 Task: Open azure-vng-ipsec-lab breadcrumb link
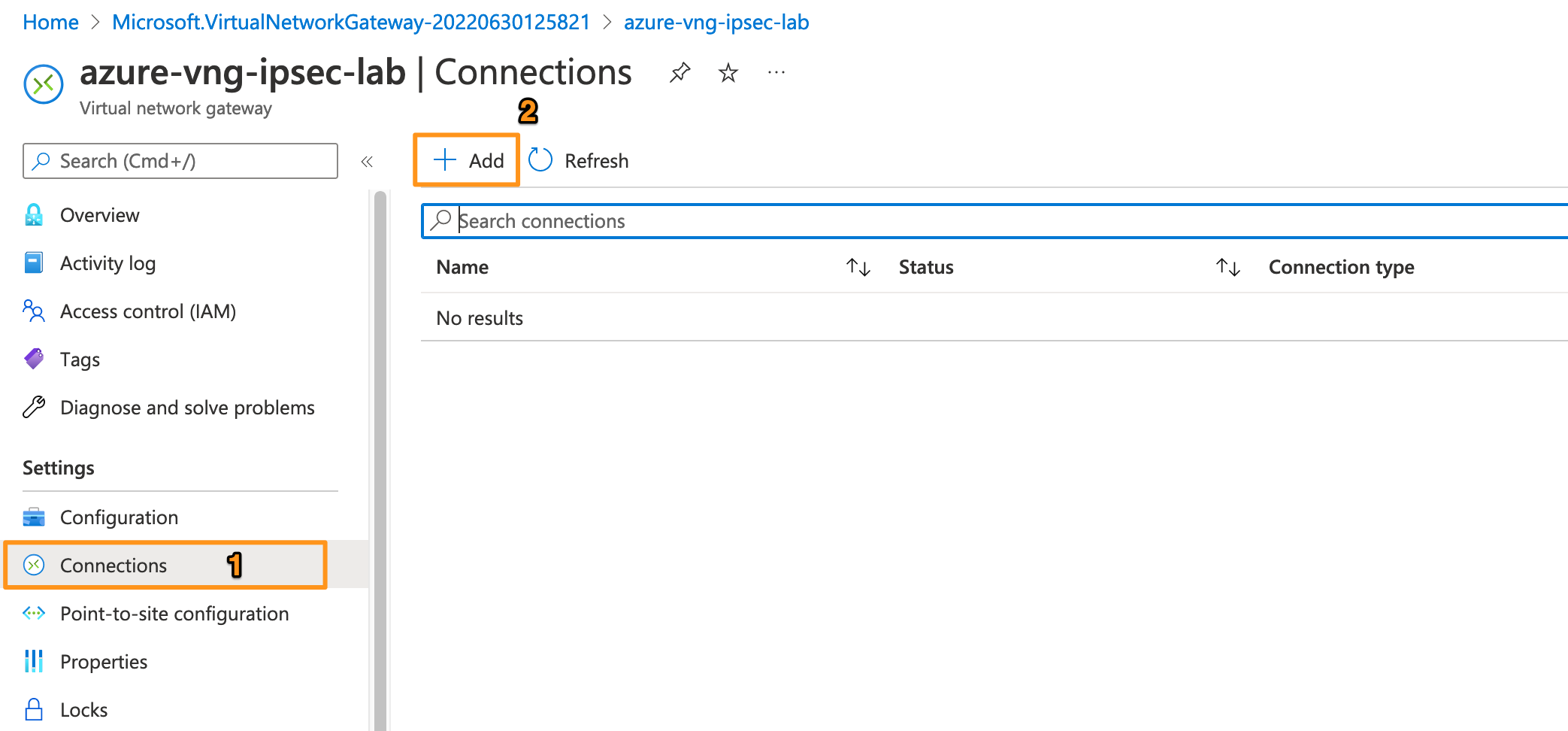tap(716, 23)
